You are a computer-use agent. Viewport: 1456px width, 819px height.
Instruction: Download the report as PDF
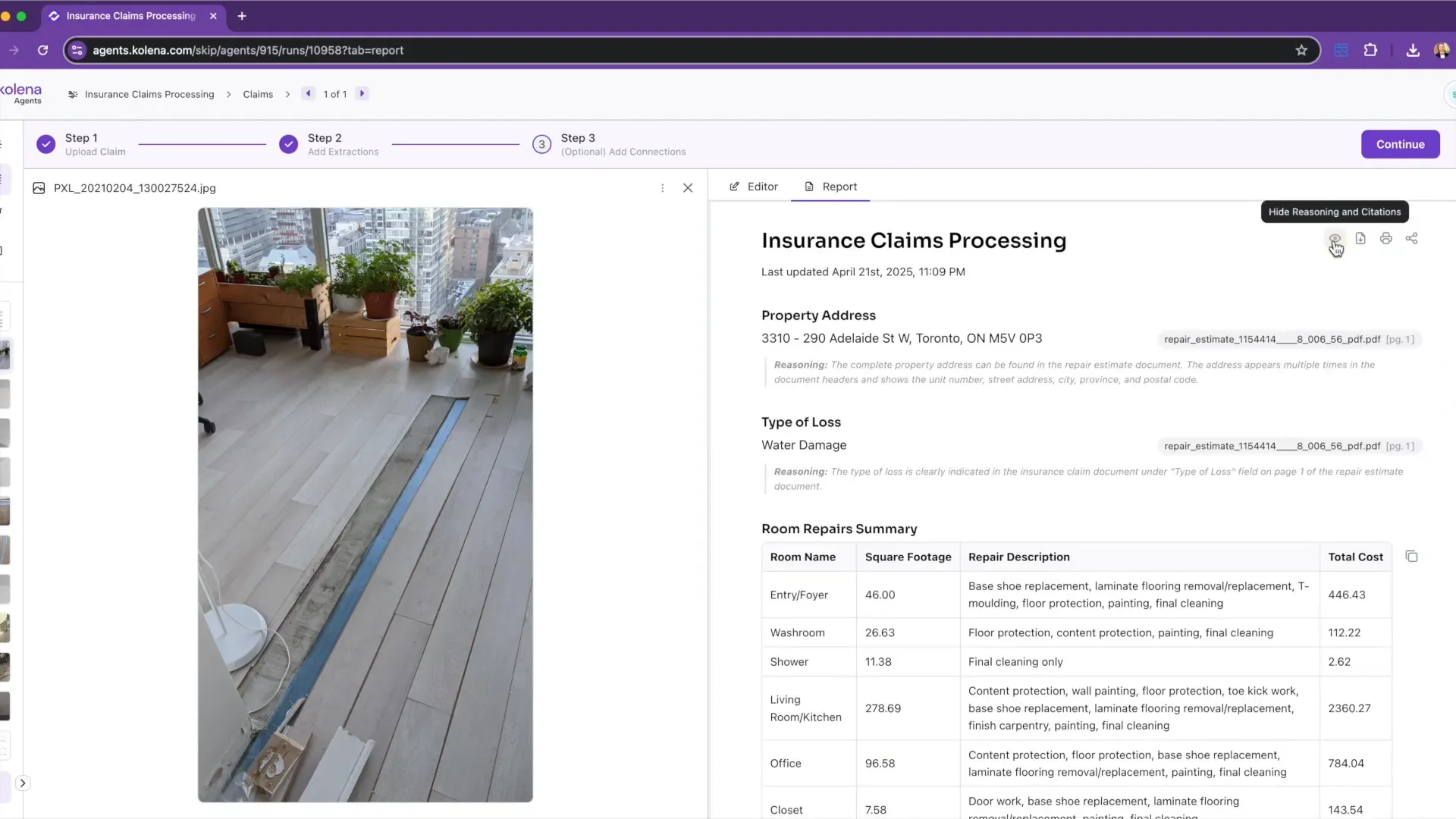pyautogui.click(x=1361, y=238)
